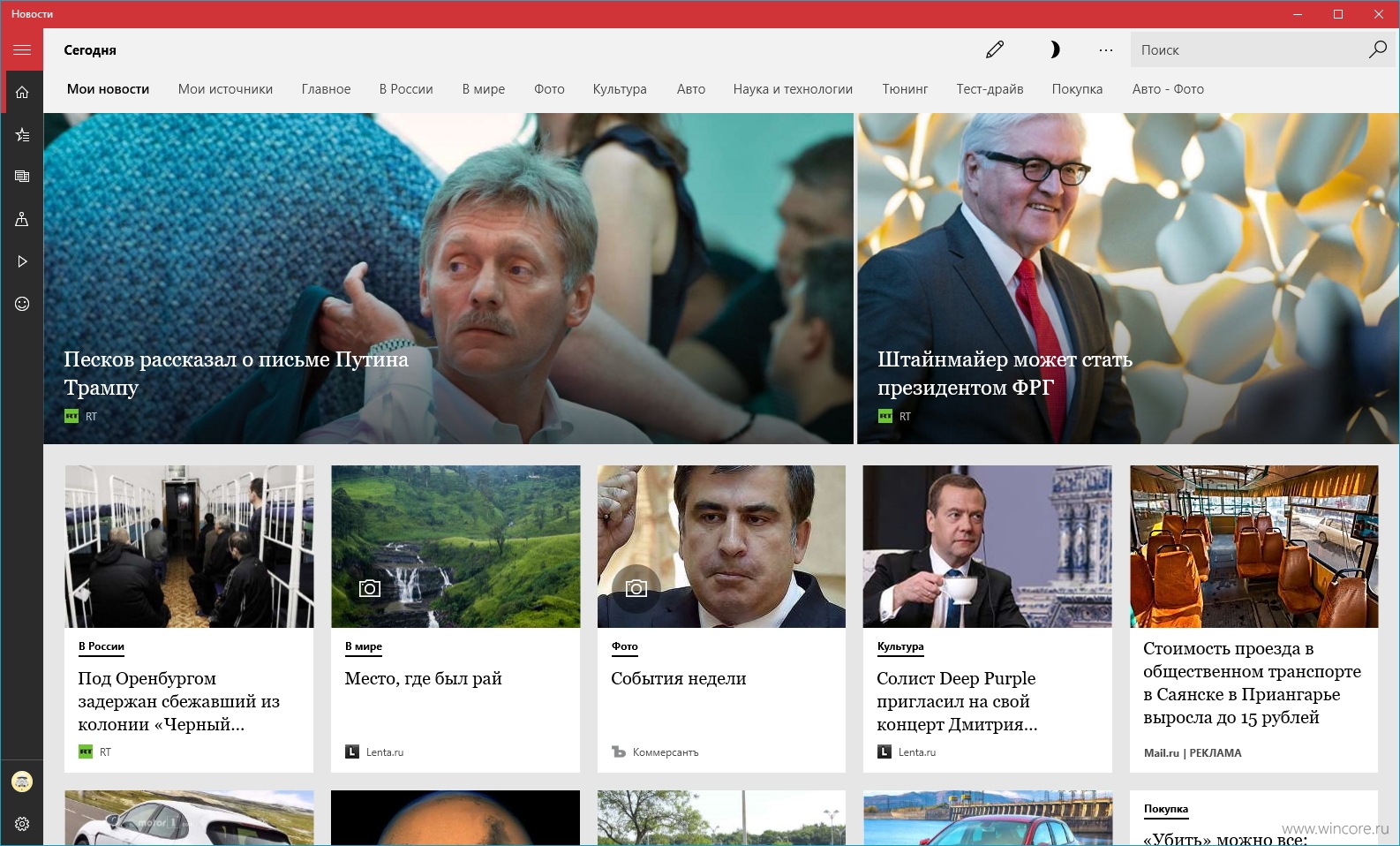Image resolution: width=1400 pixels, height=846 pixels.
Task: Open the three-dots more options menu
Action: pyautogui.click(x=1106, y=49)
